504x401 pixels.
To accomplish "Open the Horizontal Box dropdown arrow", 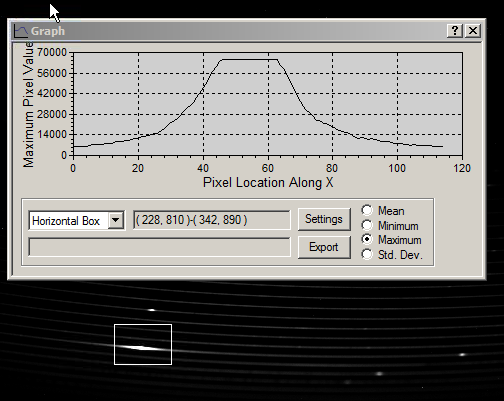I will (116, 220).
